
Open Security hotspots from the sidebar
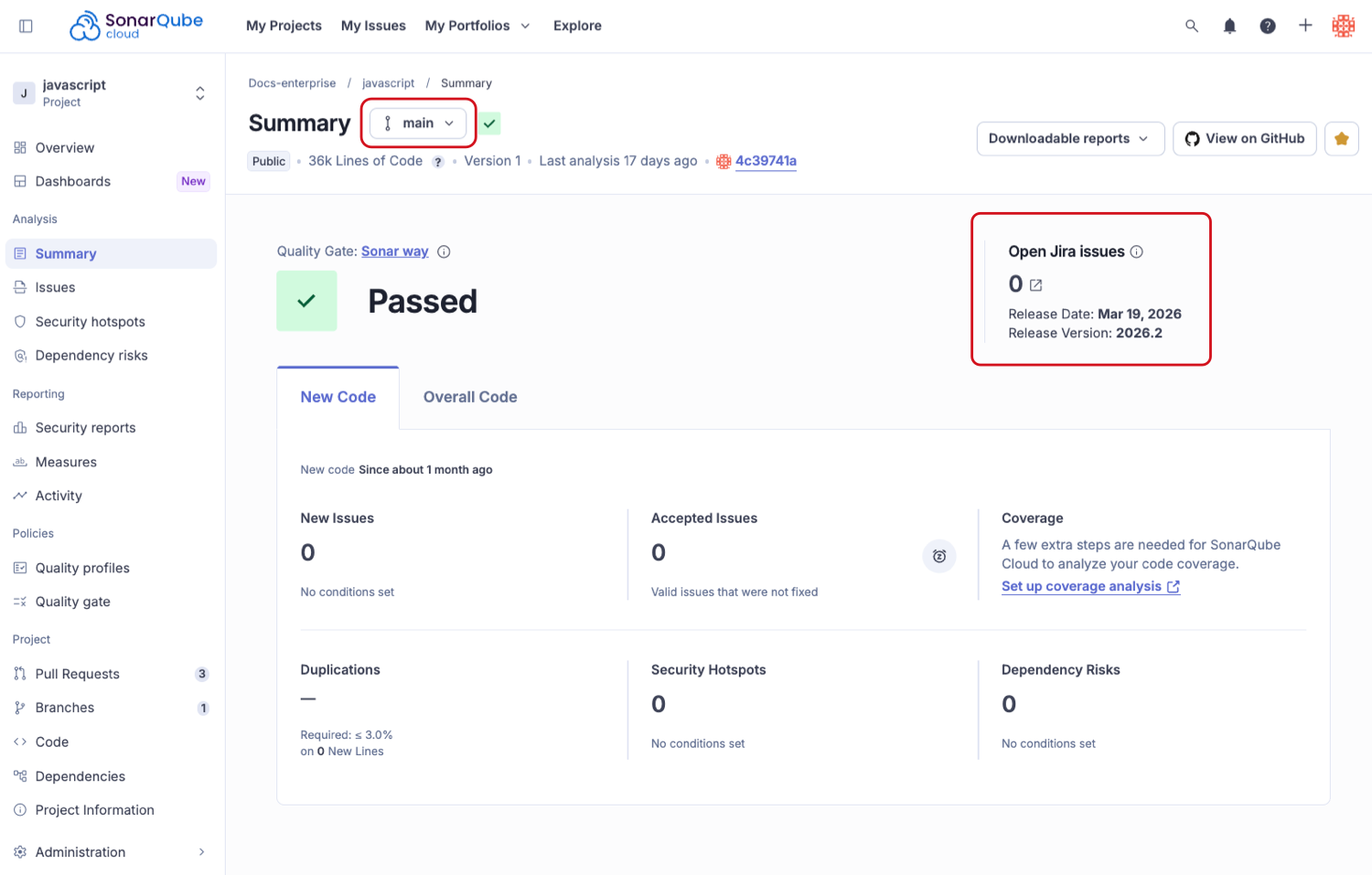coord(89,321)
